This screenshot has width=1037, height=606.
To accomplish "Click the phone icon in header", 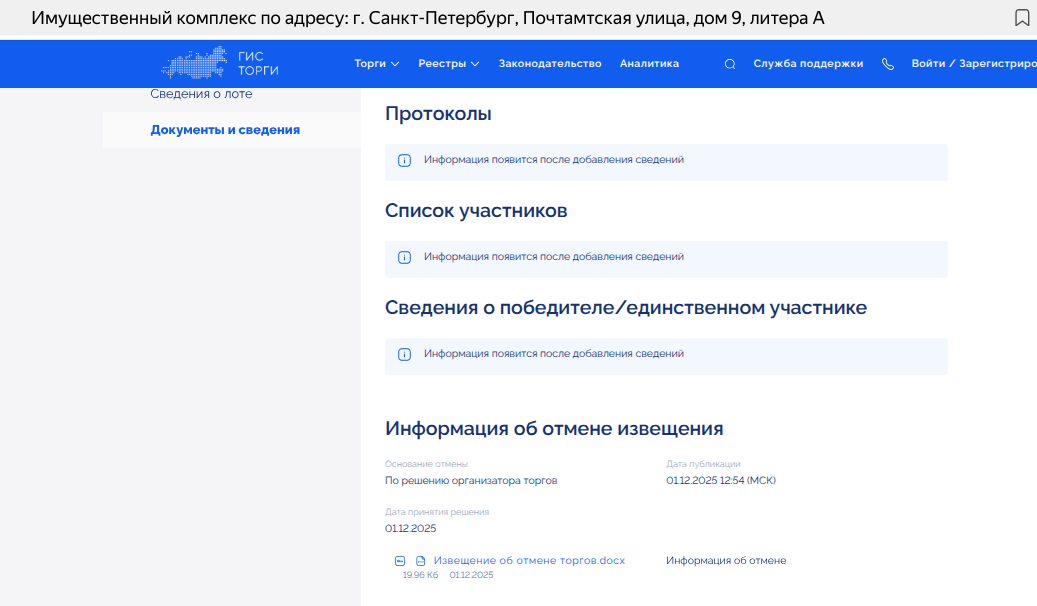I will click(x=887, y=64).
